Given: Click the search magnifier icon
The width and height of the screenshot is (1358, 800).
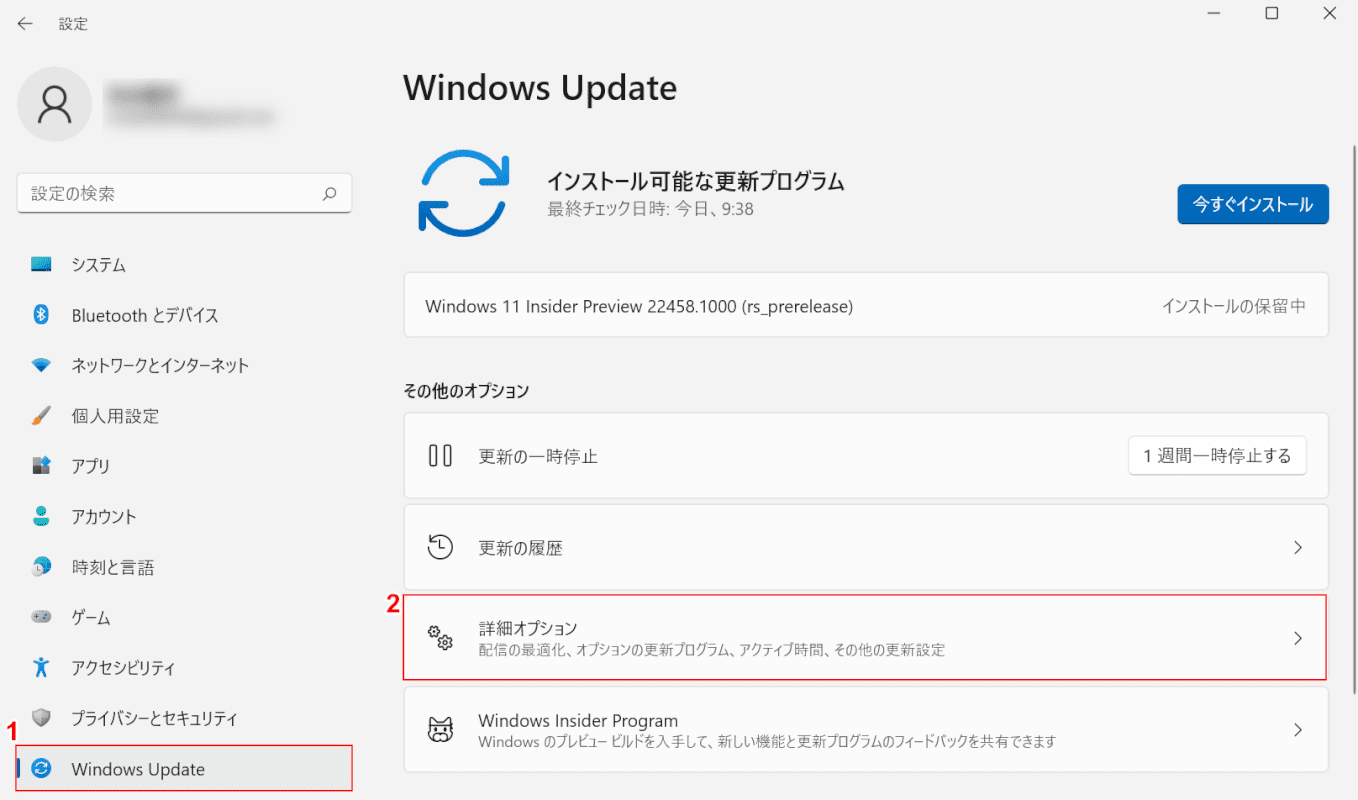Looking at the screenshot, I should [329, 194].
